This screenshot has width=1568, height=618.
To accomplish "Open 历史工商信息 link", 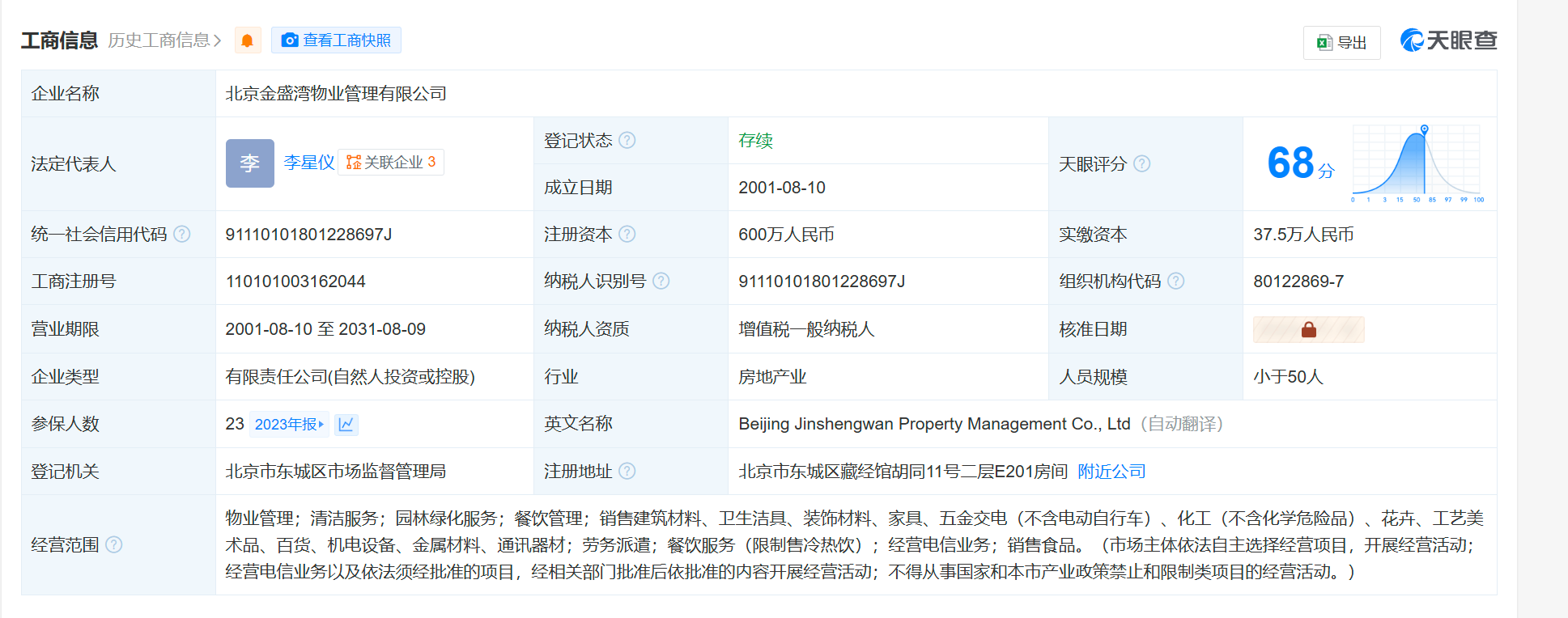I will pyautogui.click(x=164, y=40).
